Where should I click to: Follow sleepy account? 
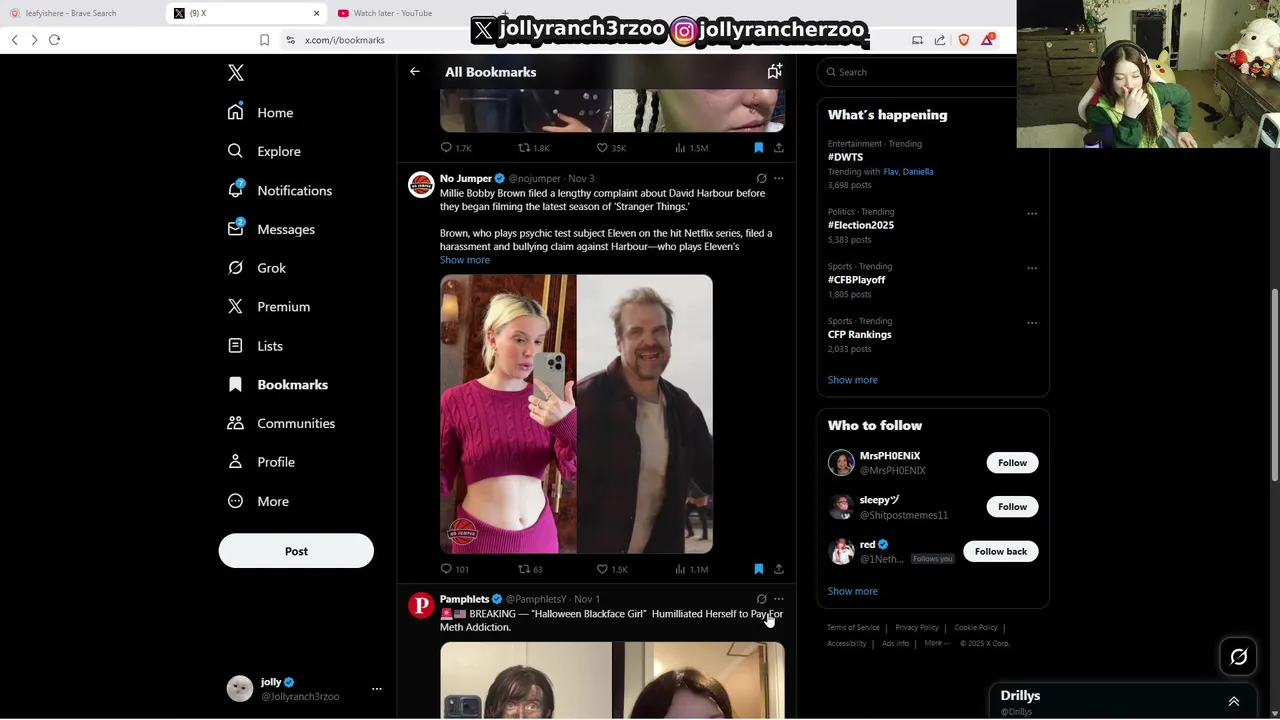click(x=1012, y=507)
